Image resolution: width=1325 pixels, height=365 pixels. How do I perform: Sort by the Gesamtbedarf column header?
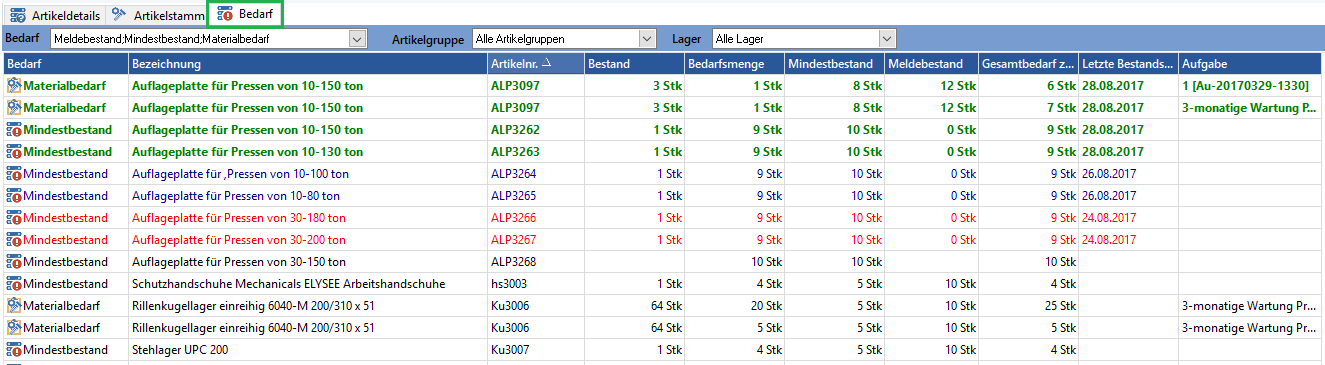coord(1029,64)
